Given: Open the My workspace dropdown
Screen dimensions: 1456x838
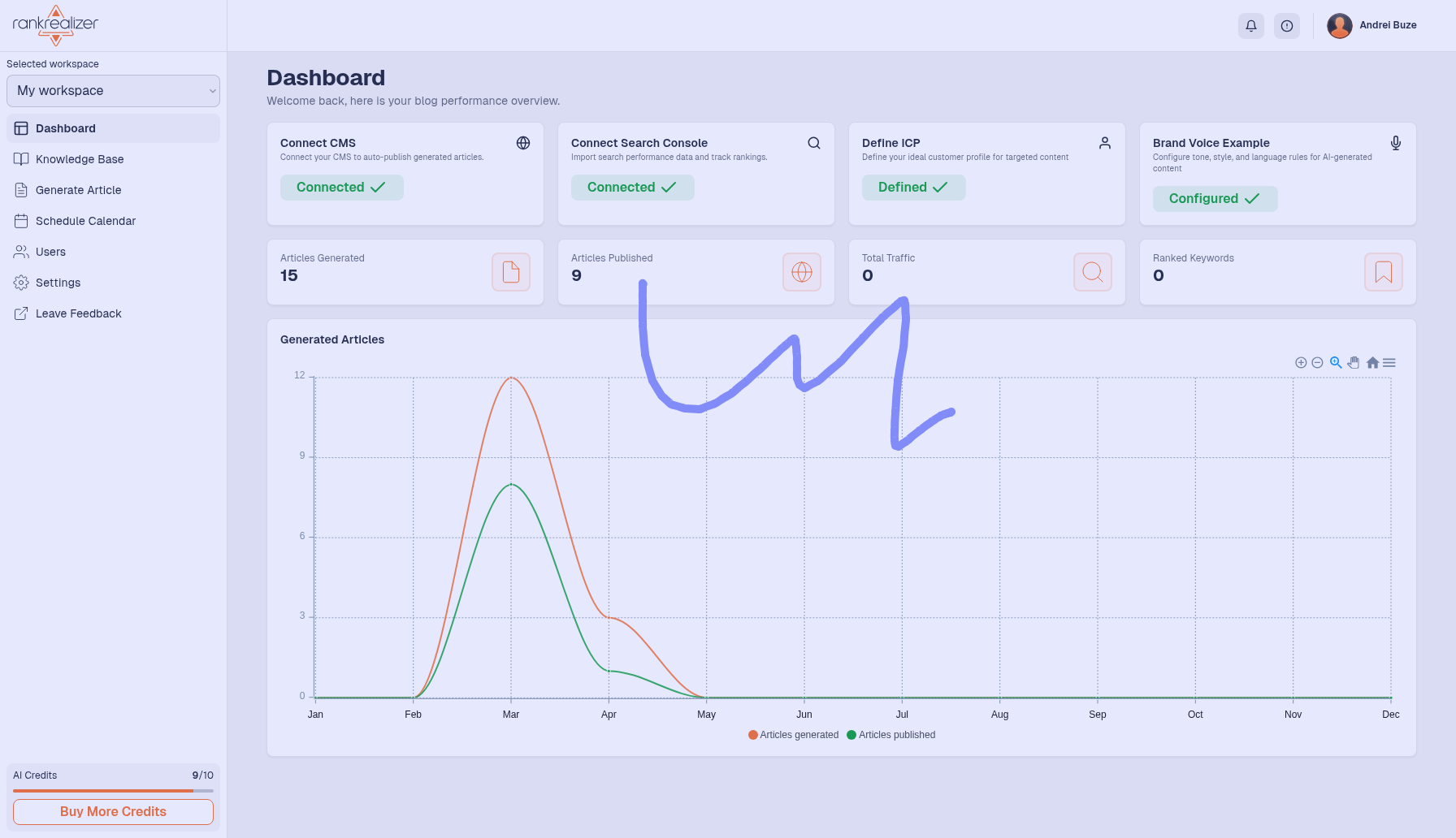Looking at the screenshot, I should [113, 91].
